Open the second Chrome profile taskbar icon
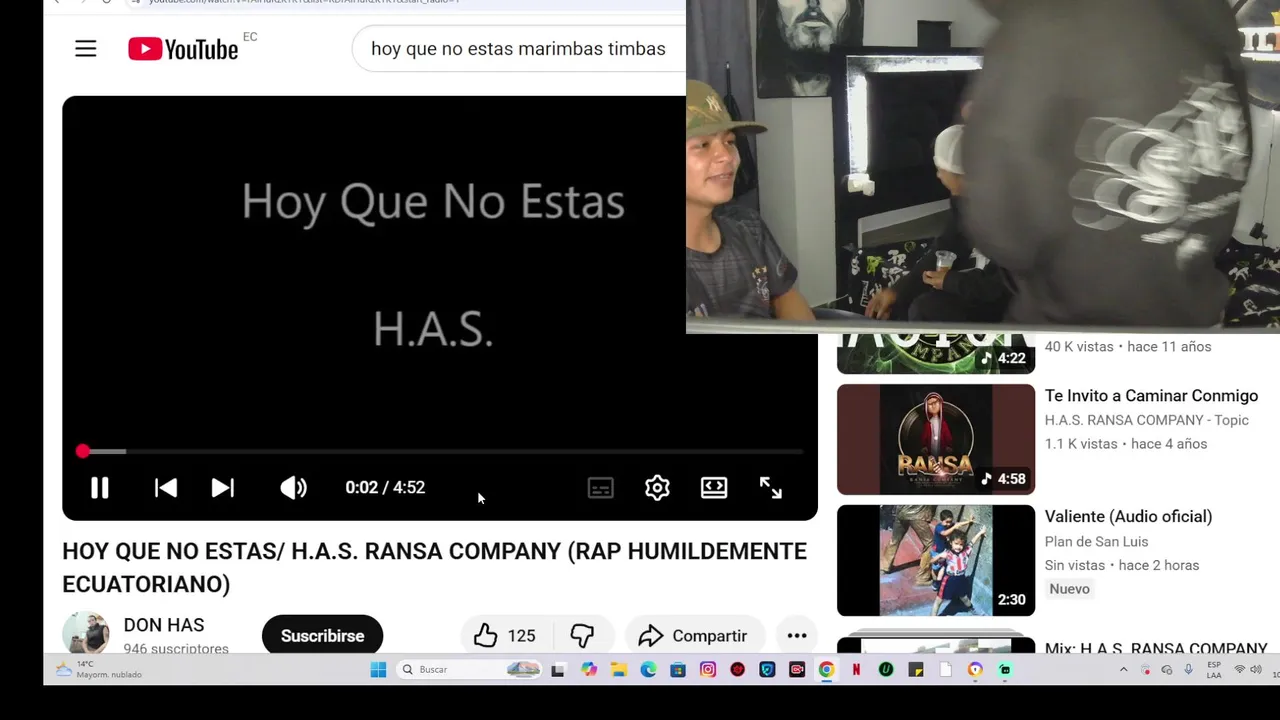This screenshot has height=720, width=1280. (x=975, y=670)
